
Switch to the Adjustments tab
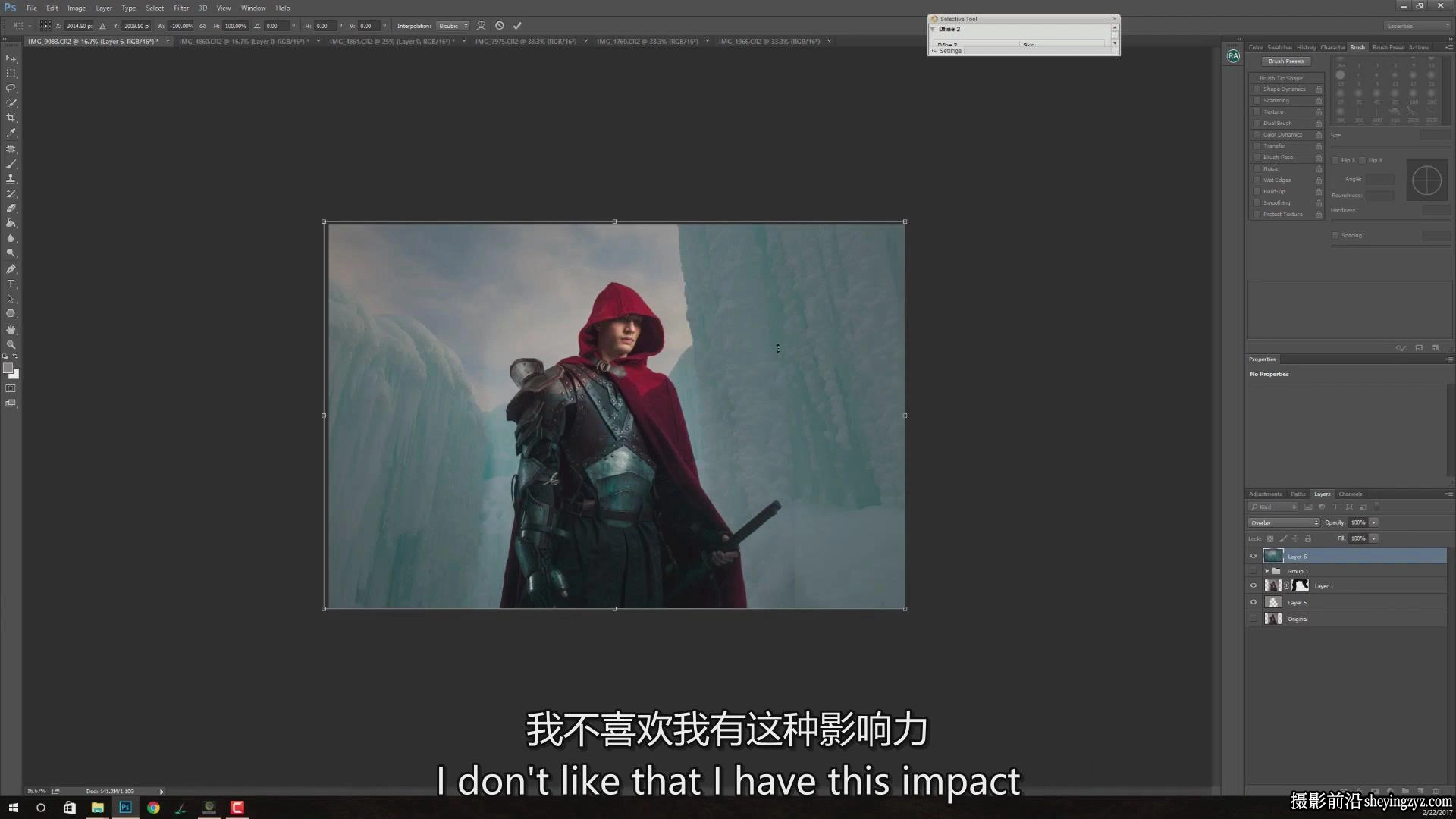[1265, 494]
